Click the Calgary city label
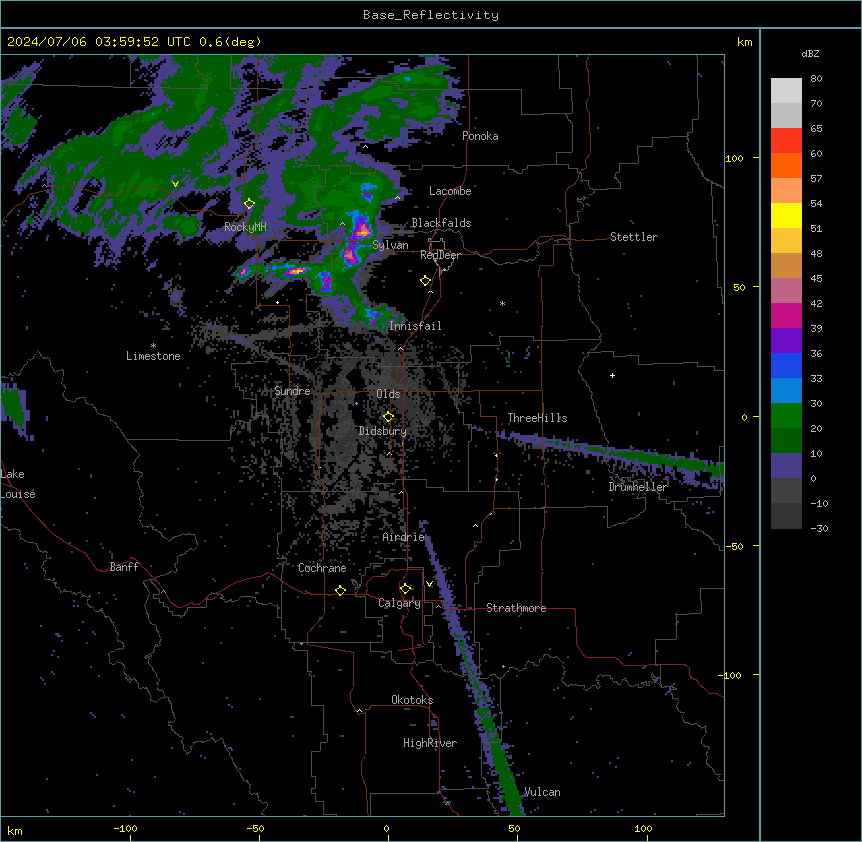Viewport: 862px width, 842px height. [x=399, y=603]
